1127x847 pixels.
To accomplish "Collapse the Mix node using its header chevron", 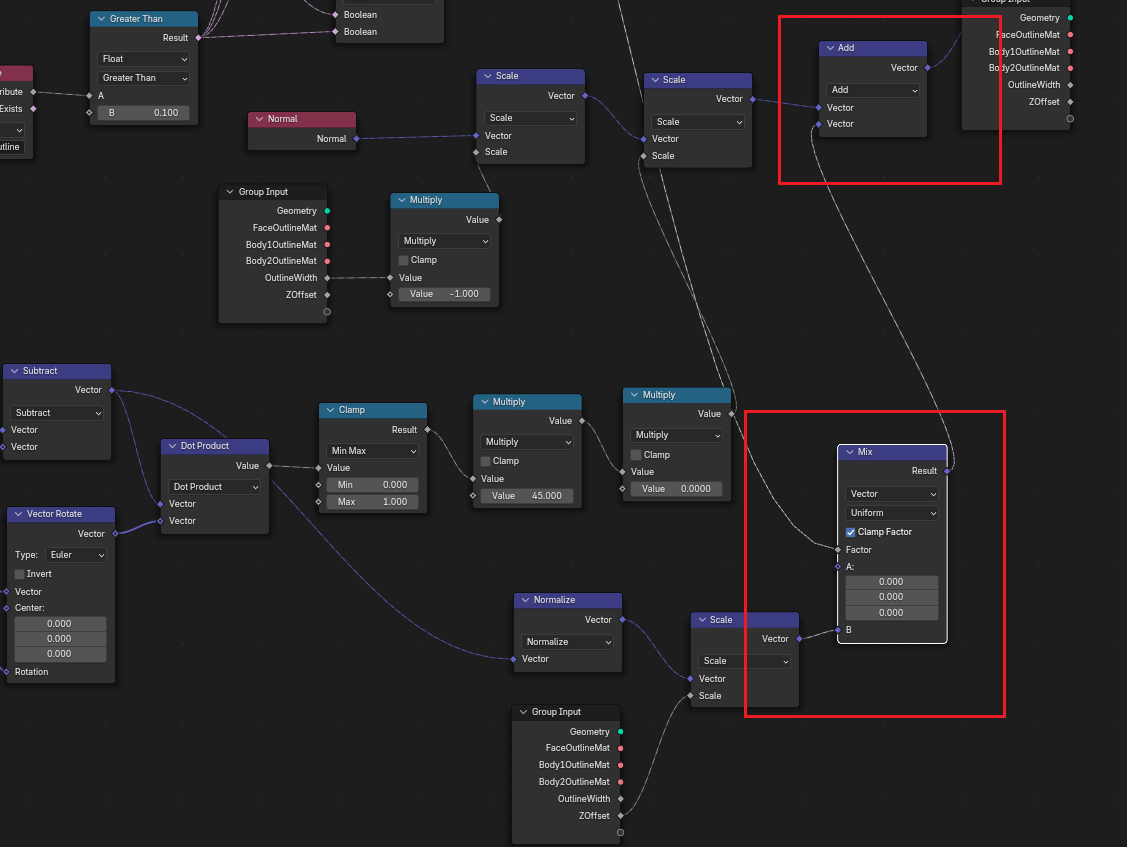I will [x=848, y=452].
